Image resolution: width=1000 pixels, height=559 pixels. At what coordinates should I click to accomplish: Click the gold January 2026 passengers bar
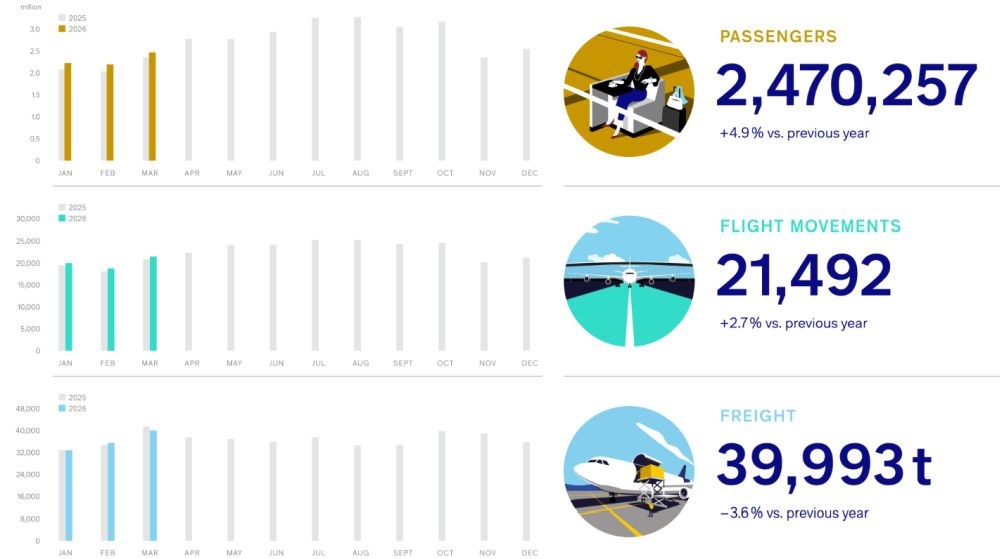tap(68, 112)
